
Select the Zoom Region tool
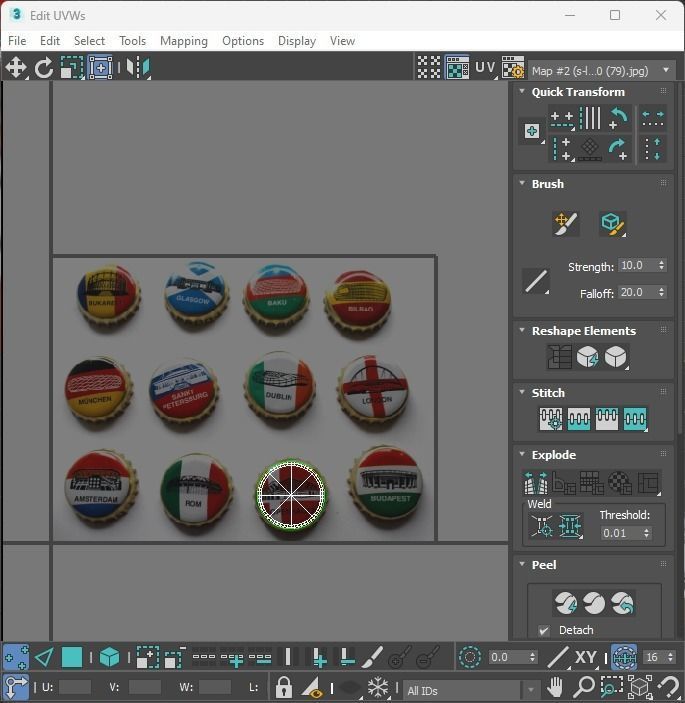[x=611, y=687]
